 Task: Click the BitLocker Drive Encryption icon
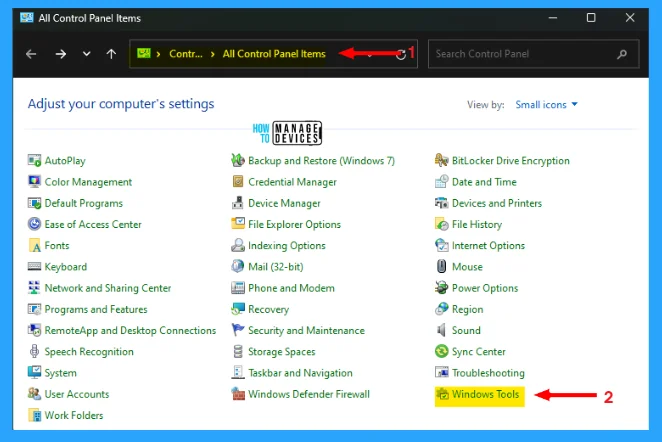point(441,160)
